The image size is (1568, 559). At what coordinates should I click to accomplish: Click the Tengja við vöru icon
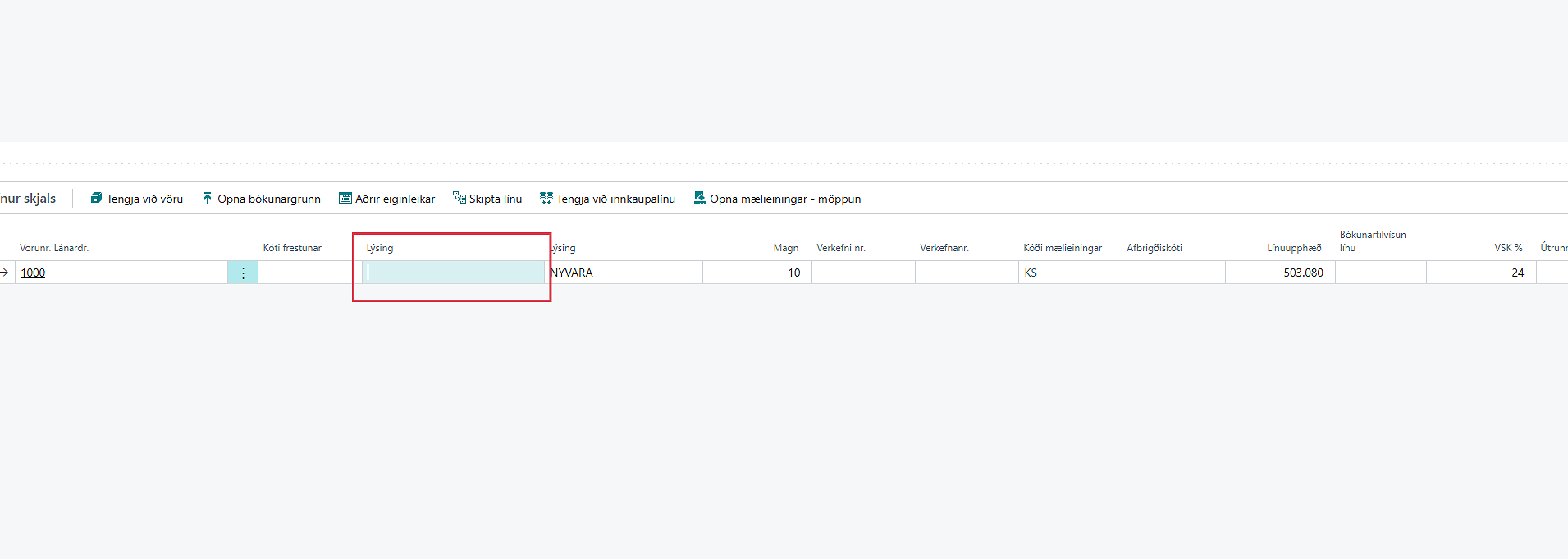(96, 199)
